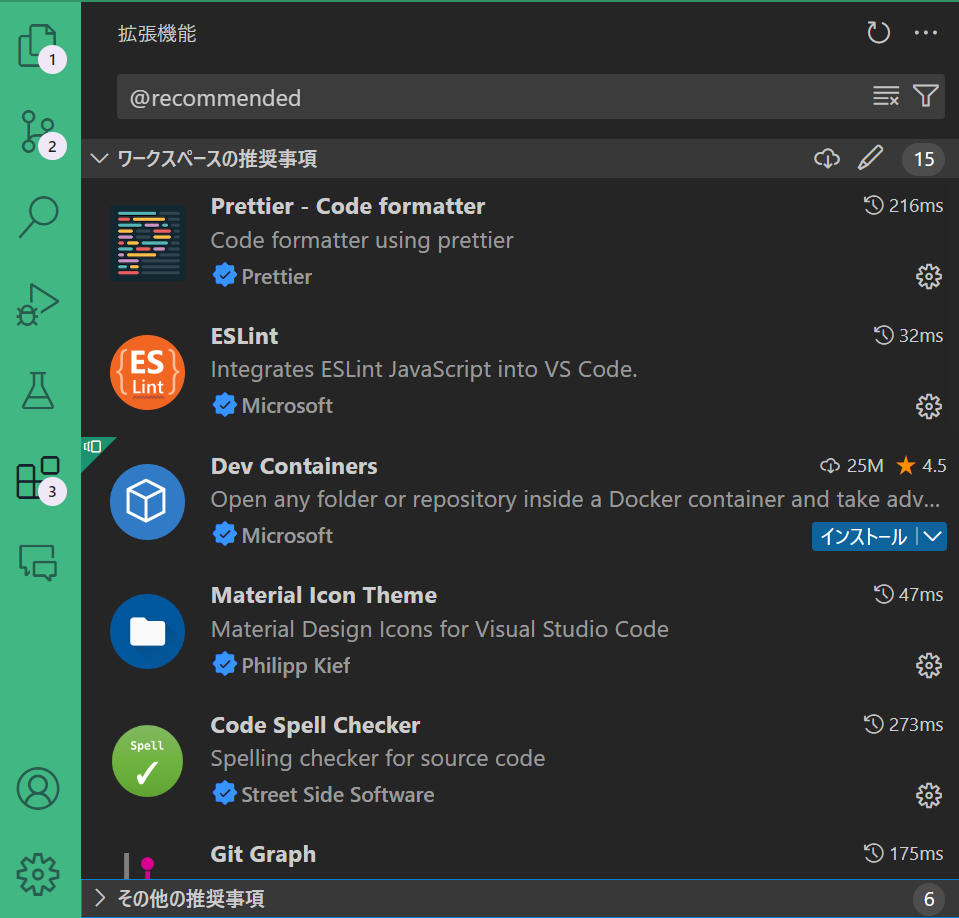The image size is (959, 918).
Task: Open settings for Prettier extension
Action: 928,276
